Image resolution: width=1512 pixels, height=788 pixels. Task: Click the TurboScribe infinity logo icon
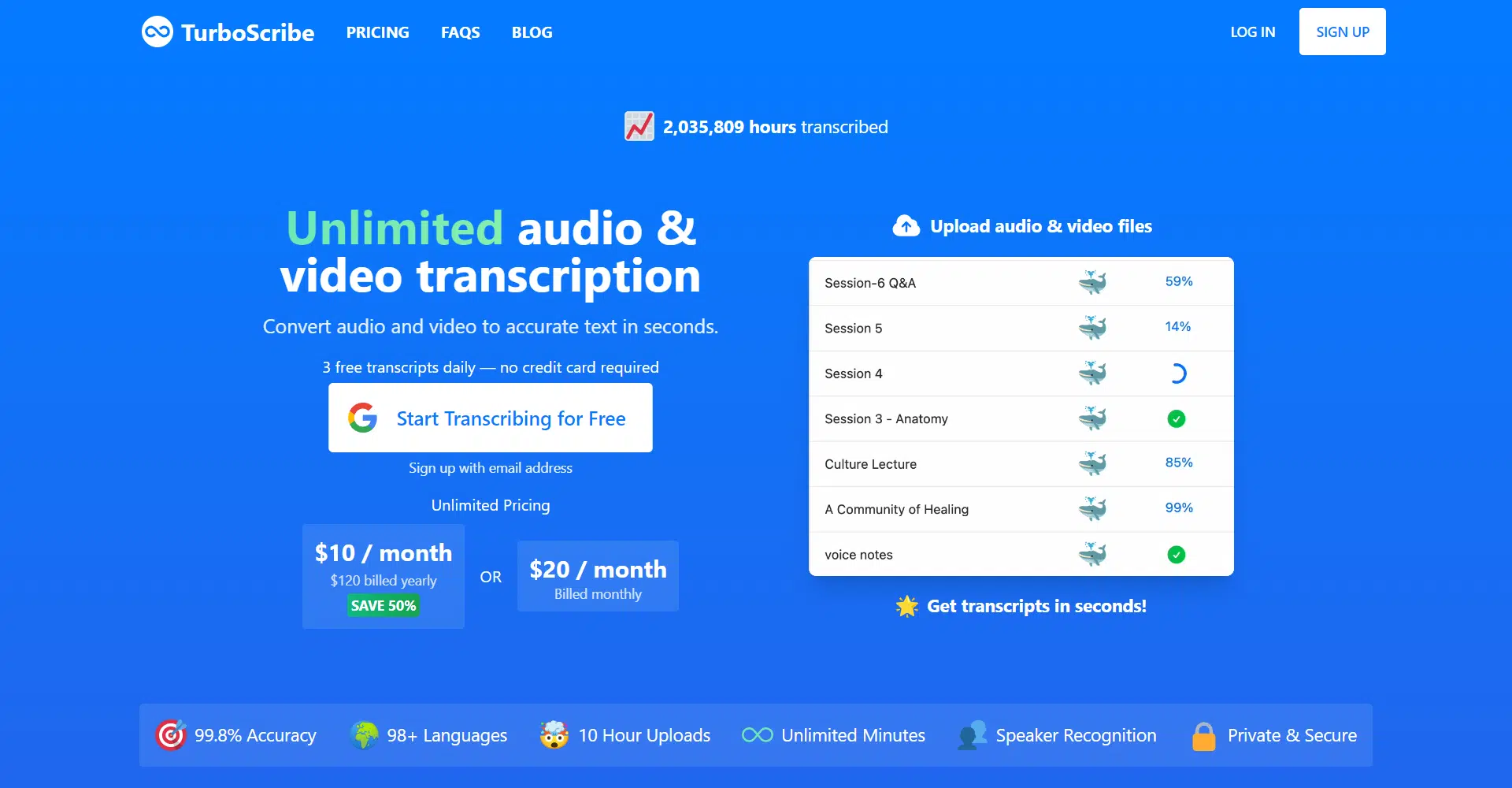coord(157,32)
